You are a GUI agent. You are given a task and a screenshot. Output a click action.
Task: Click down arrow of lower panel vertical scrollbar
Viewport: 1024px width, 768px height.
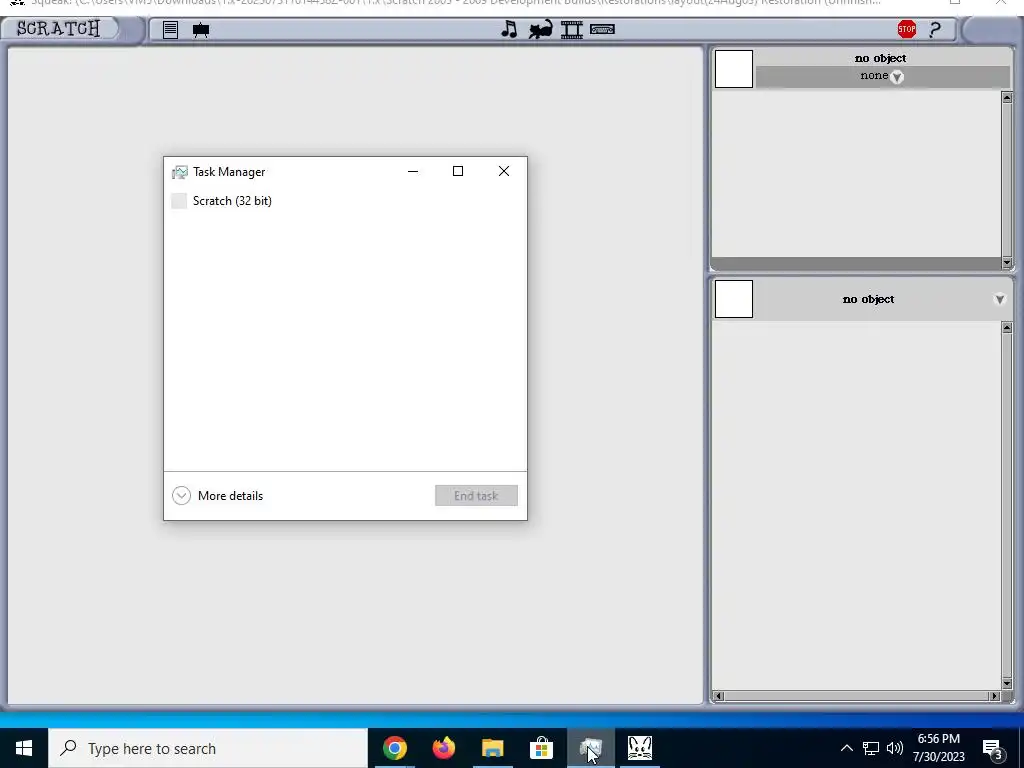click(1006, 683)
